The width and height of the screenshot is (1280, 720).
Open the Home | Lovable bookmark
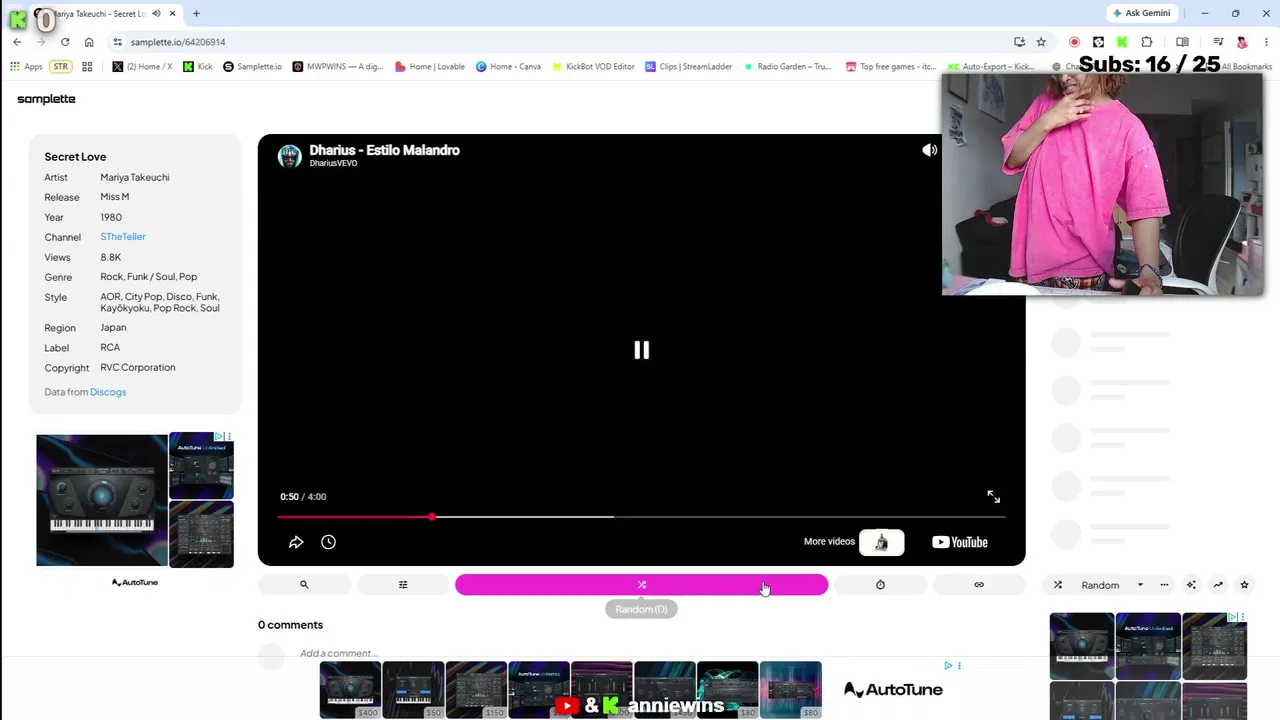(x=430, y=67)
